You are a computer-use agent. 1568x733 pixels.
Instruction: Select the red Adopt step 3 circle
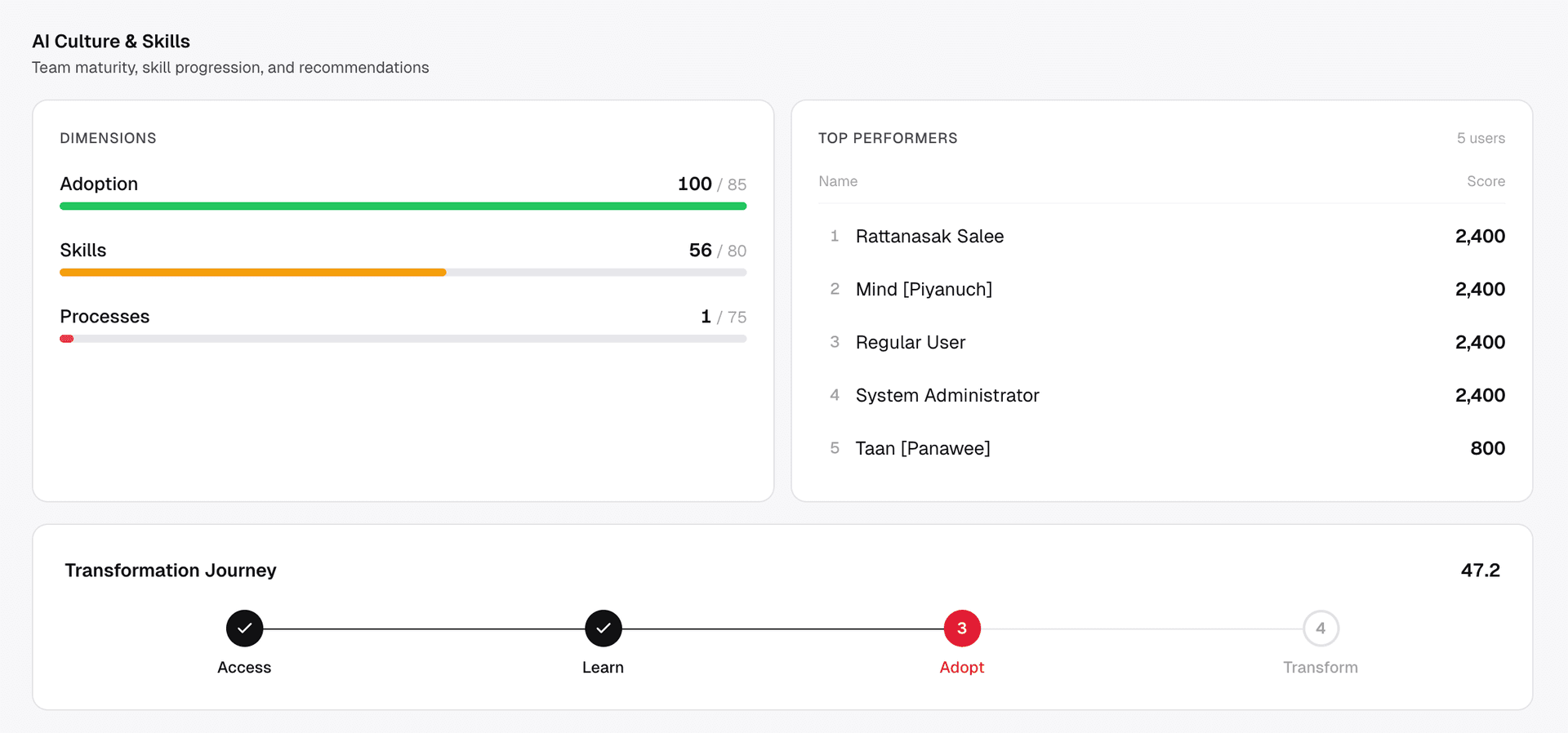(x=962, y=629)
